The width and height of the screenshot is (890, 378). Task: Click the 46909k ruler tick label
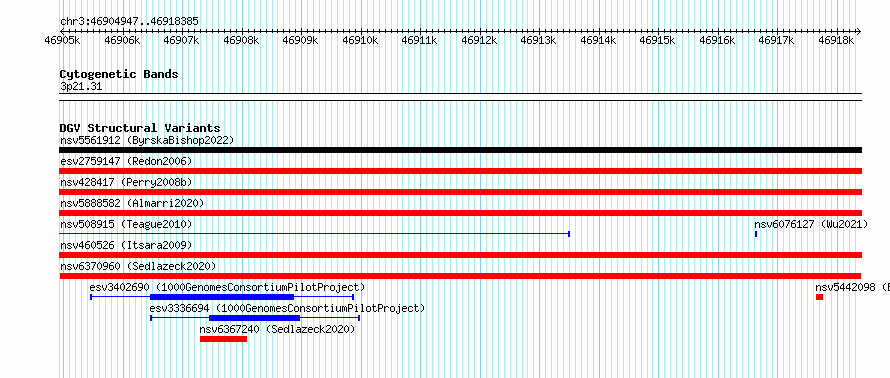pyautogui.click(x=301, y=40)
